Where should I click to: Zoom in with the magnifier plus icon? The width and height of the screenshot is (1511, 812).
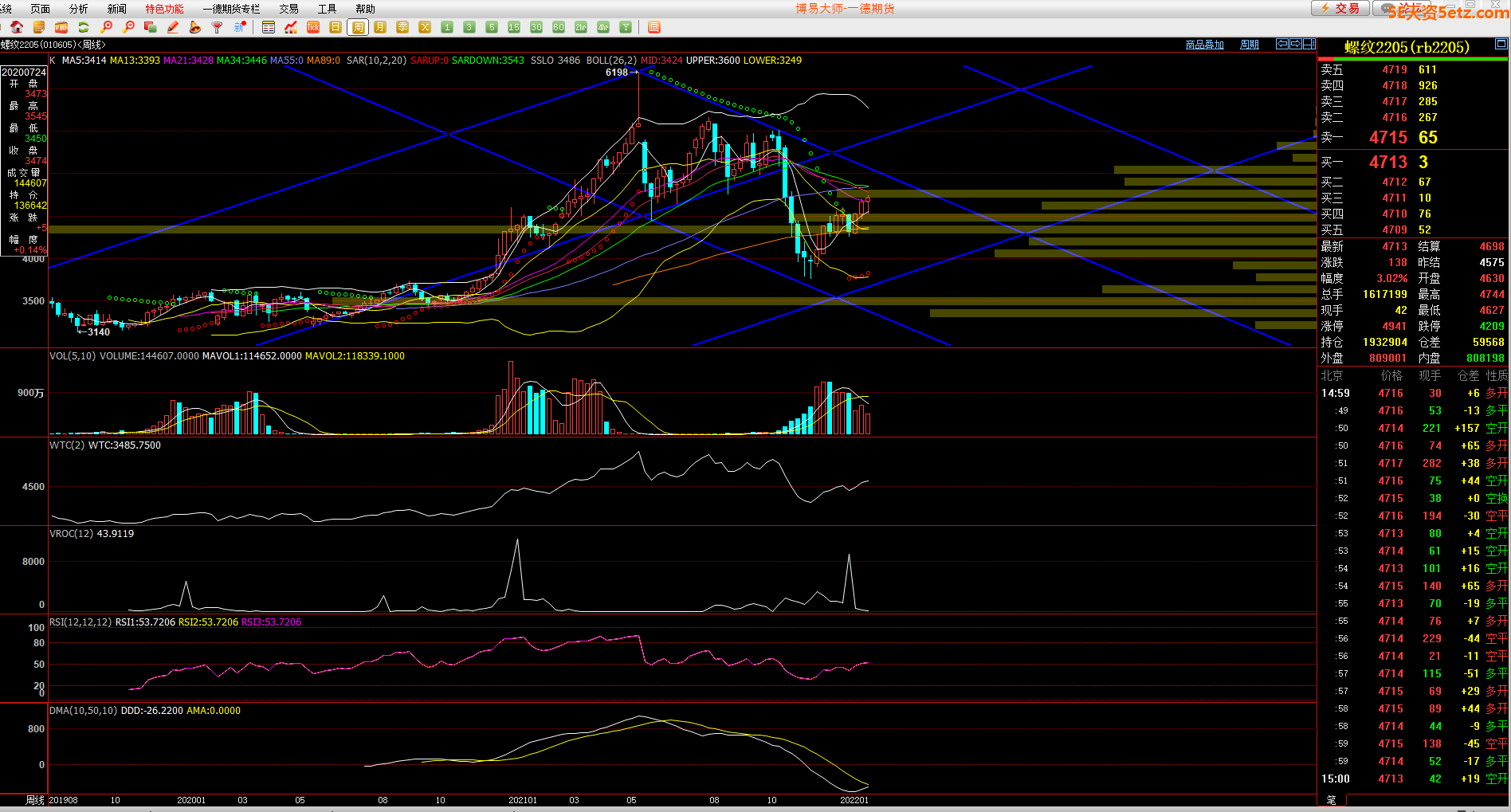(x=106, y=27)
